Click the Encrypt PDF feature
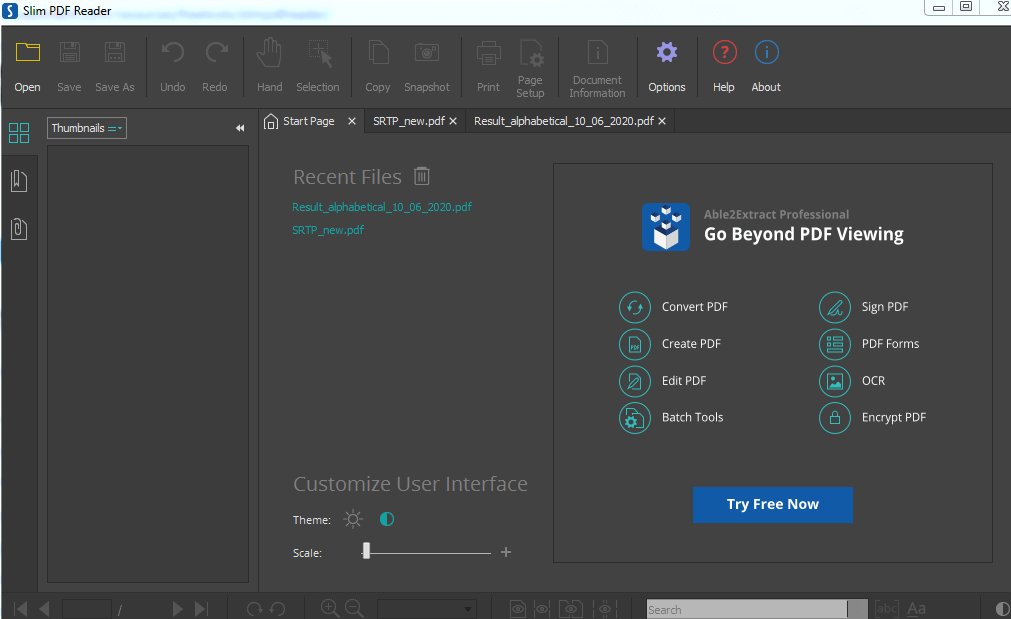This screenshot has width=1011, height=619. pos(872,418)
